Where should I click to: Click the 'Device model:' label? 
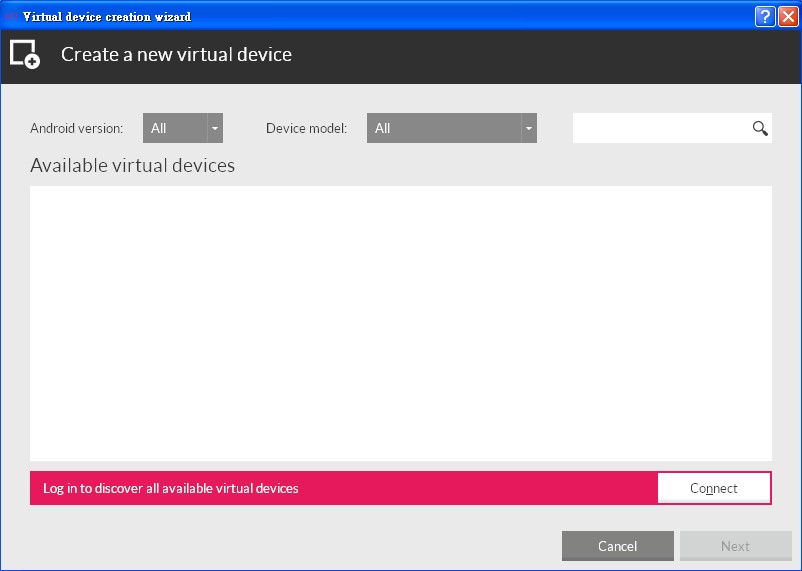point(306,129)
